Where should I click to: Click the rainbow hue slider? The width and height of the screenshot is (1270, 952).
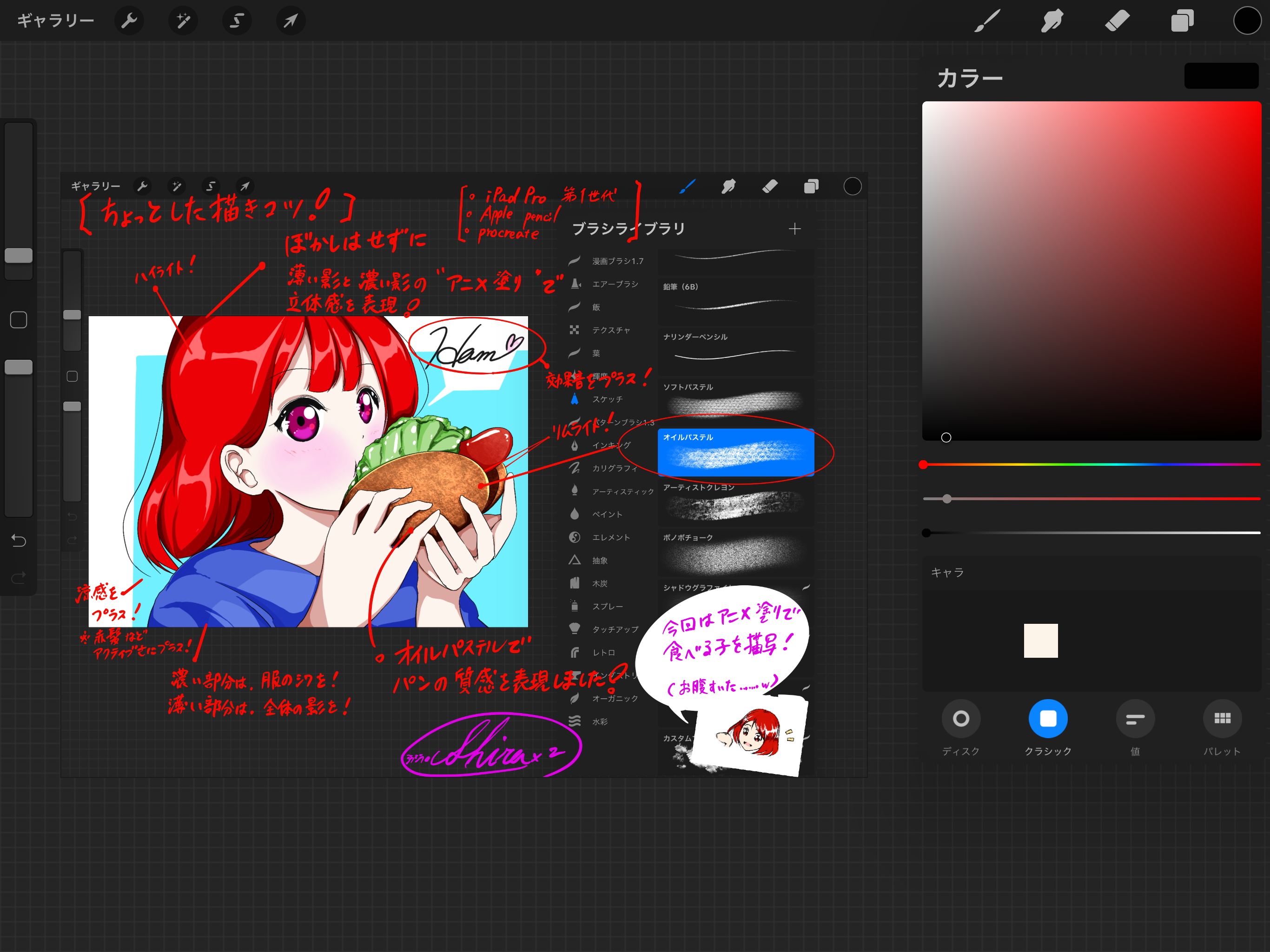[x=1091, y=464]
